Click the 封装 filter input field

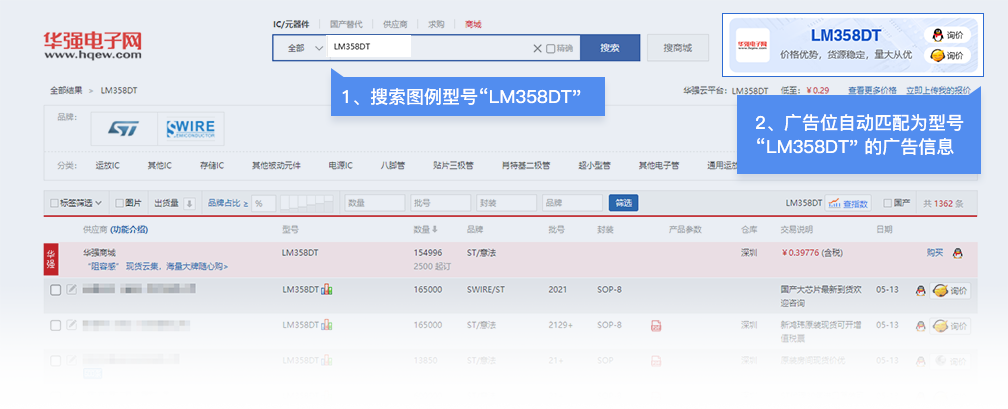(506, 203)
